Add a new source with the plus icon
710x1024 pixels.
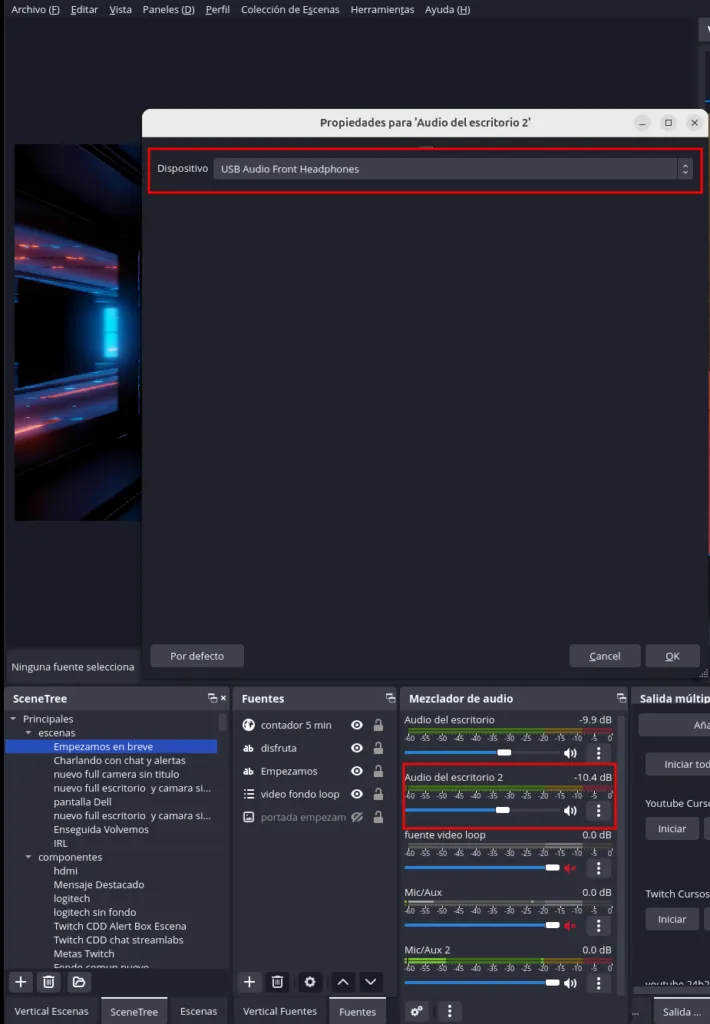pos(250,982)
